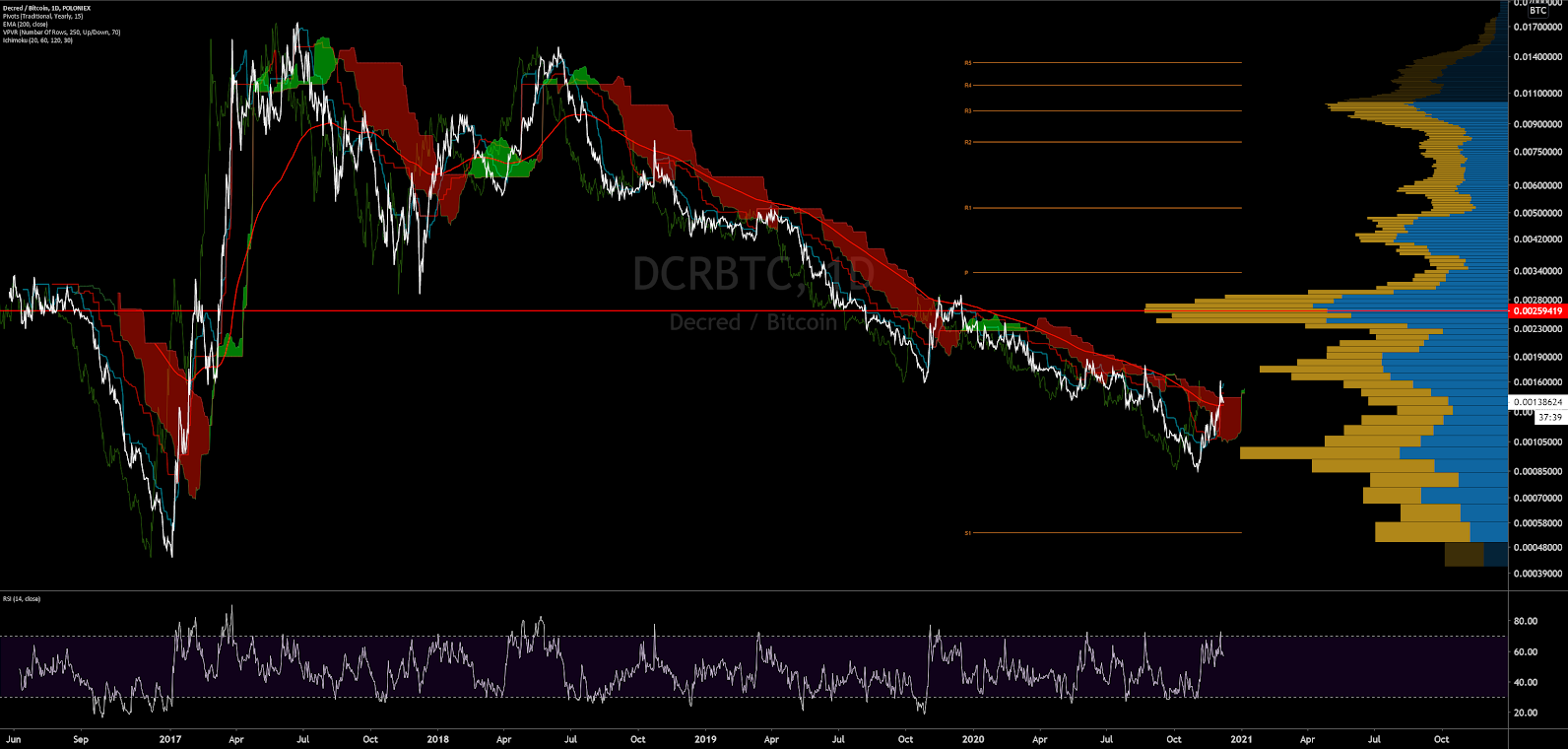Viewport: 1568px width, 749px height.
Task: Click the 0.00039000 price scale value
Action: click(x=1537, y=573)
